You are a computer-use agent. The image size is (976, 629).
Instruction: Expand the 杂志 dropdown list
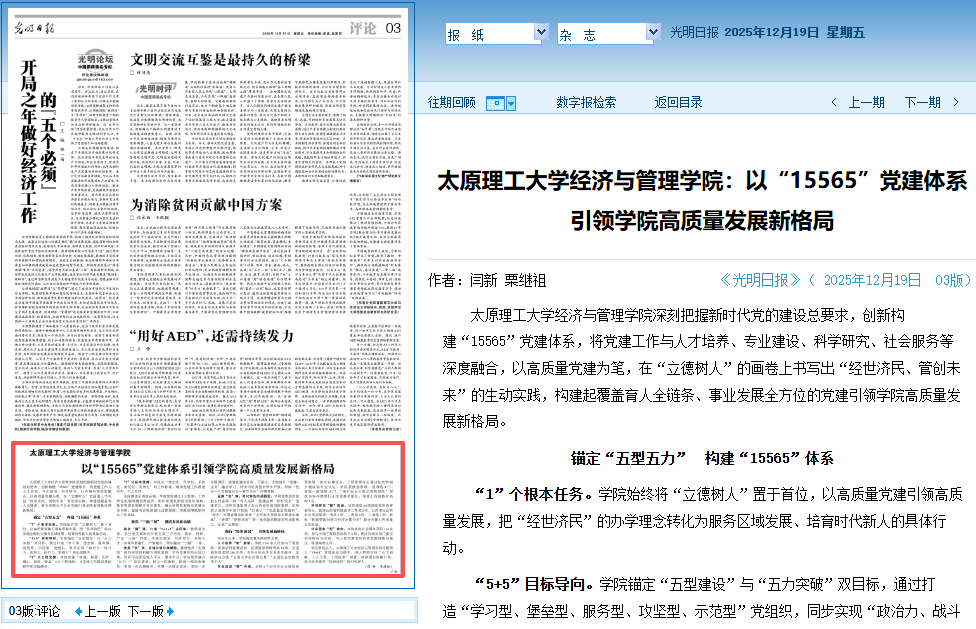[x=608, y=34]
